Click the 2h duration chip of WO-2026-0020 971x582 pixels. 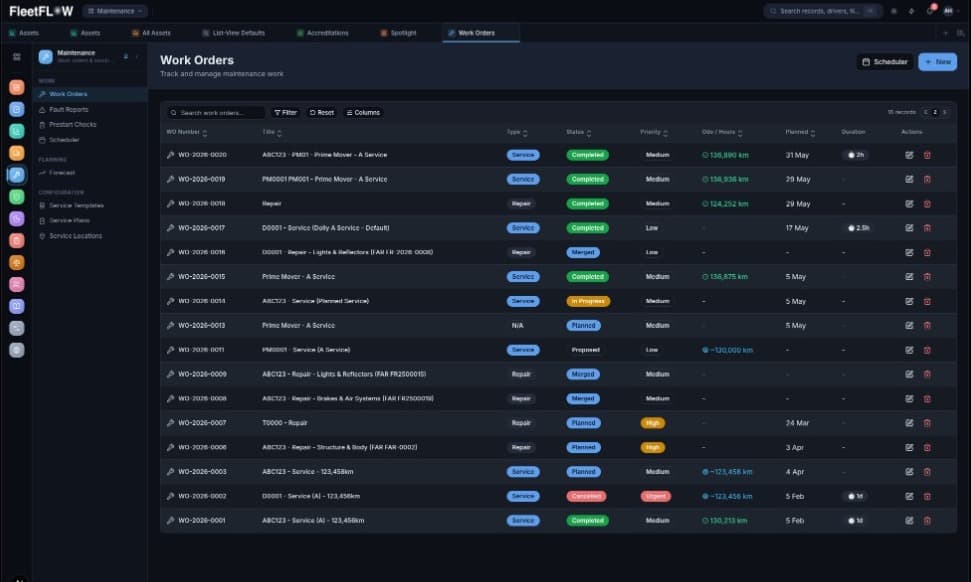[856, 155]
